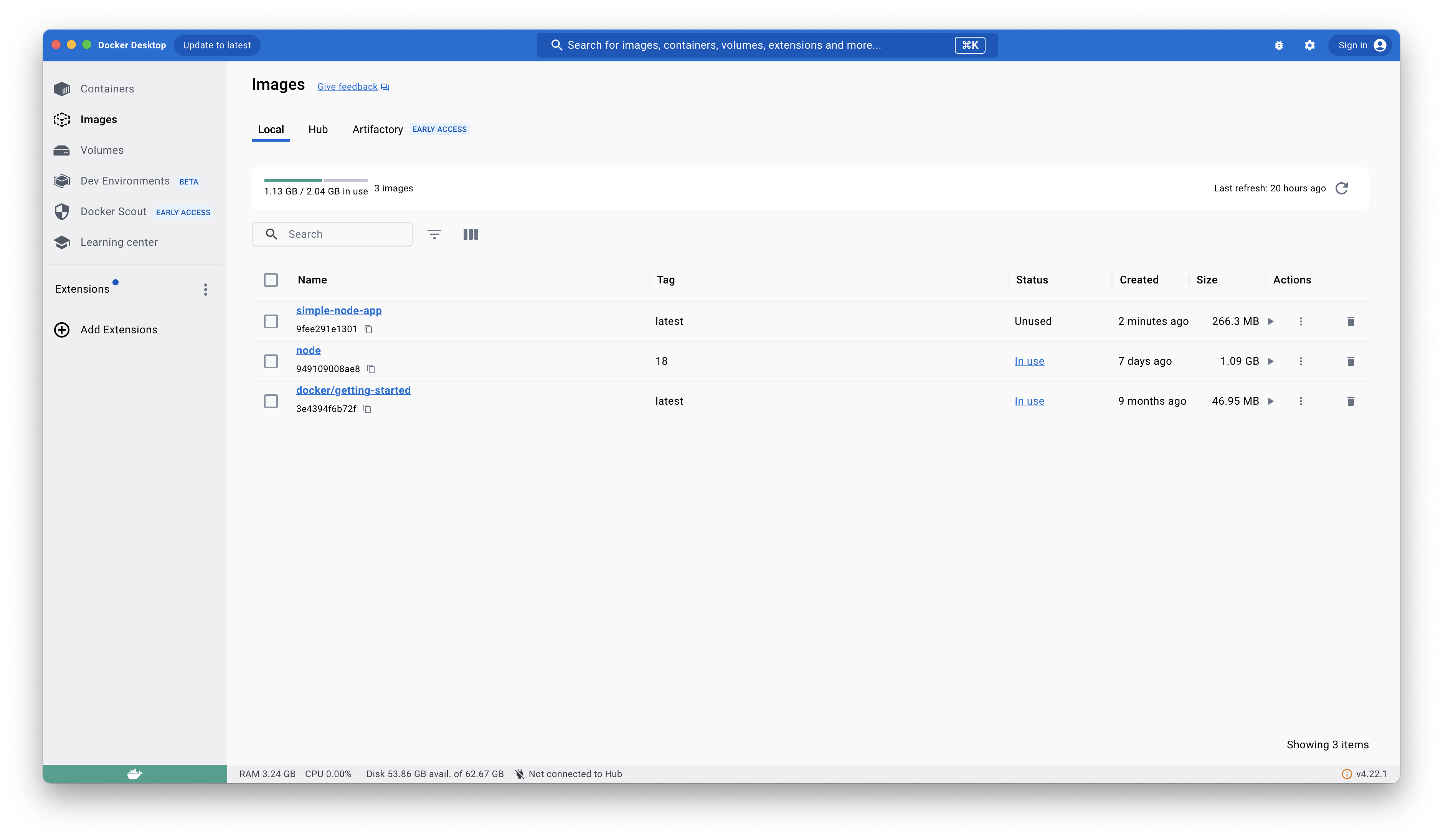Open the Containers sidebar section

(107, 89)
